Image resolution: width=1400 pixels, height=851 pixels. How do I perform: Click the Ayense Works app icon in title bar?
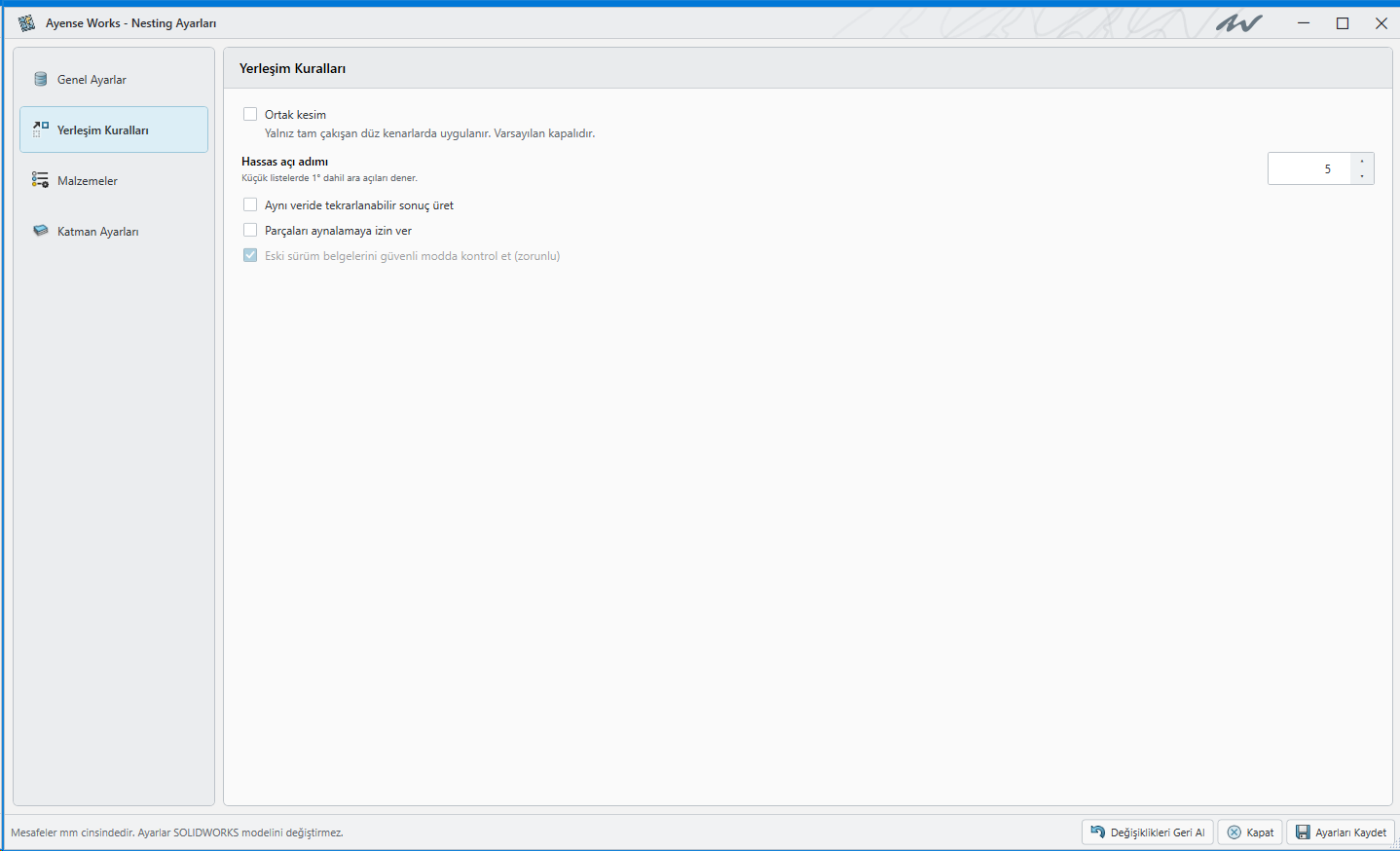click(26, 22)
